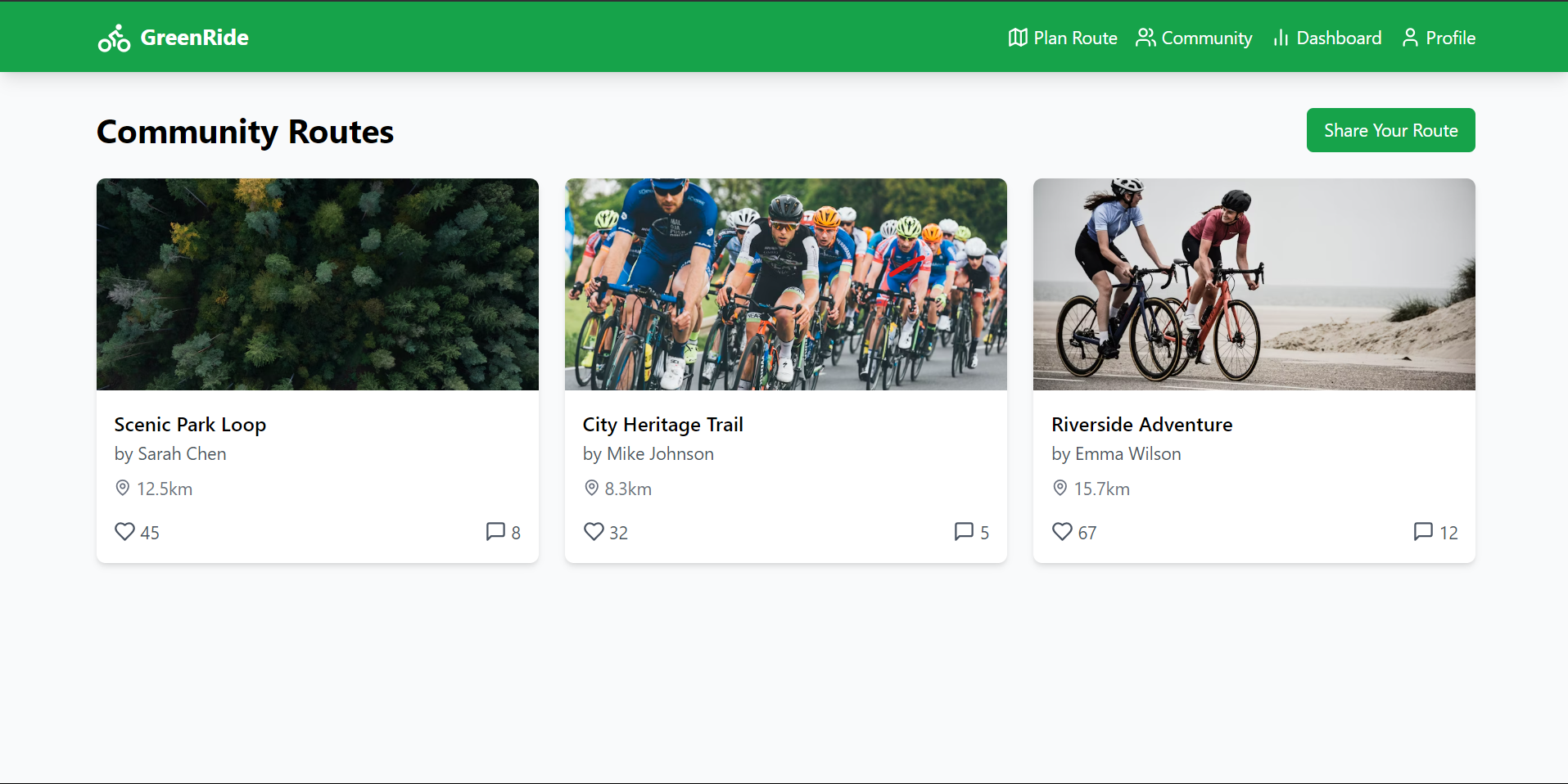
Task: Click author text 'by Emma Wilson'
Action: pyautogui.click(x=1116, y=454)
